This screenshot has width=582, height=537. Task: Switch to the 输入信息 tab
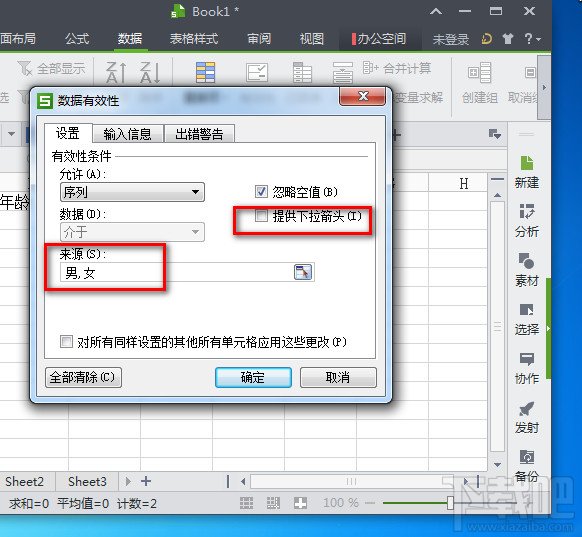click(x=127, y=134)
